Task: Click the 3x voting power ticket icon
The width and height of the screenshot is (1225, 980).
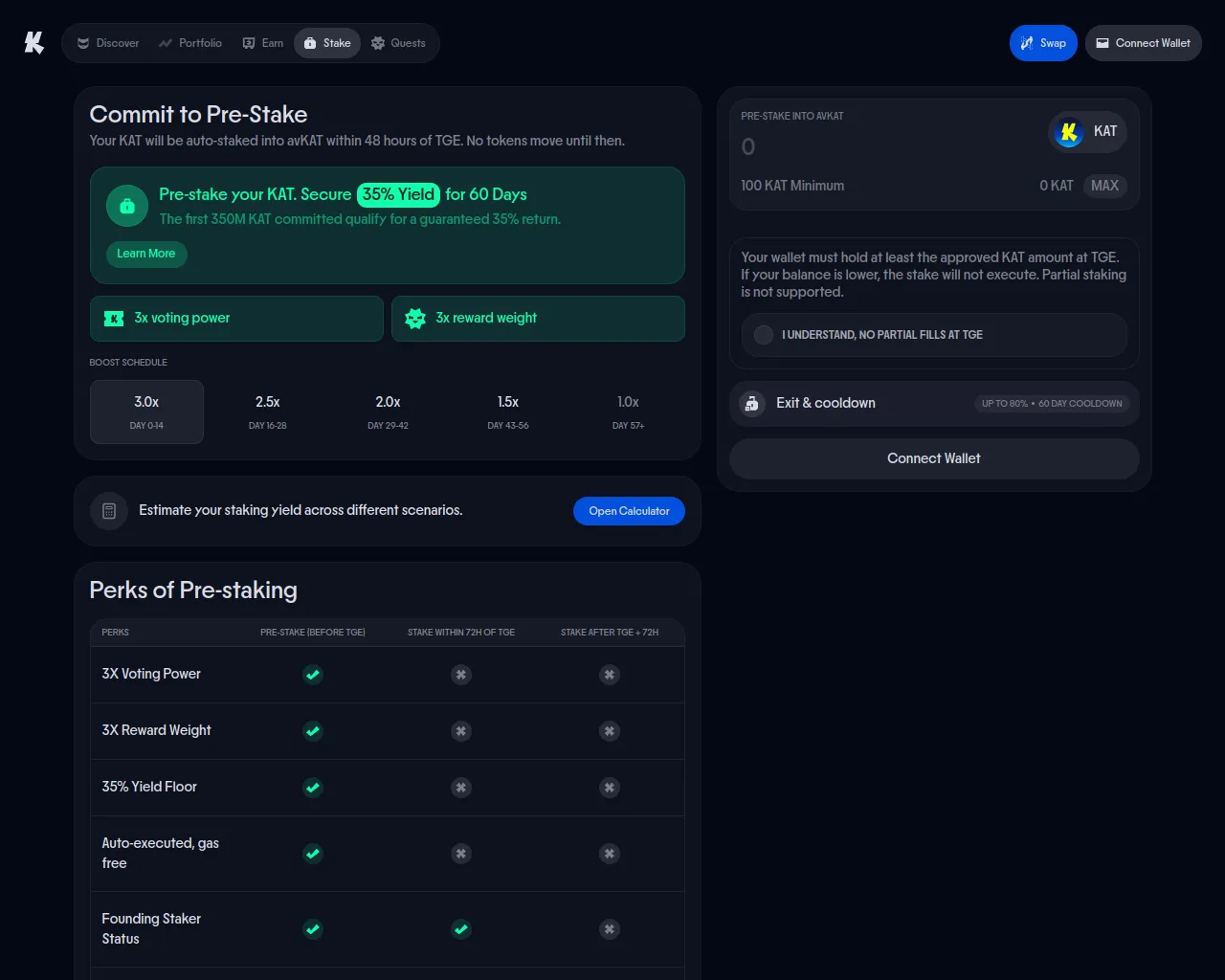Action: (x=114, y=319)
